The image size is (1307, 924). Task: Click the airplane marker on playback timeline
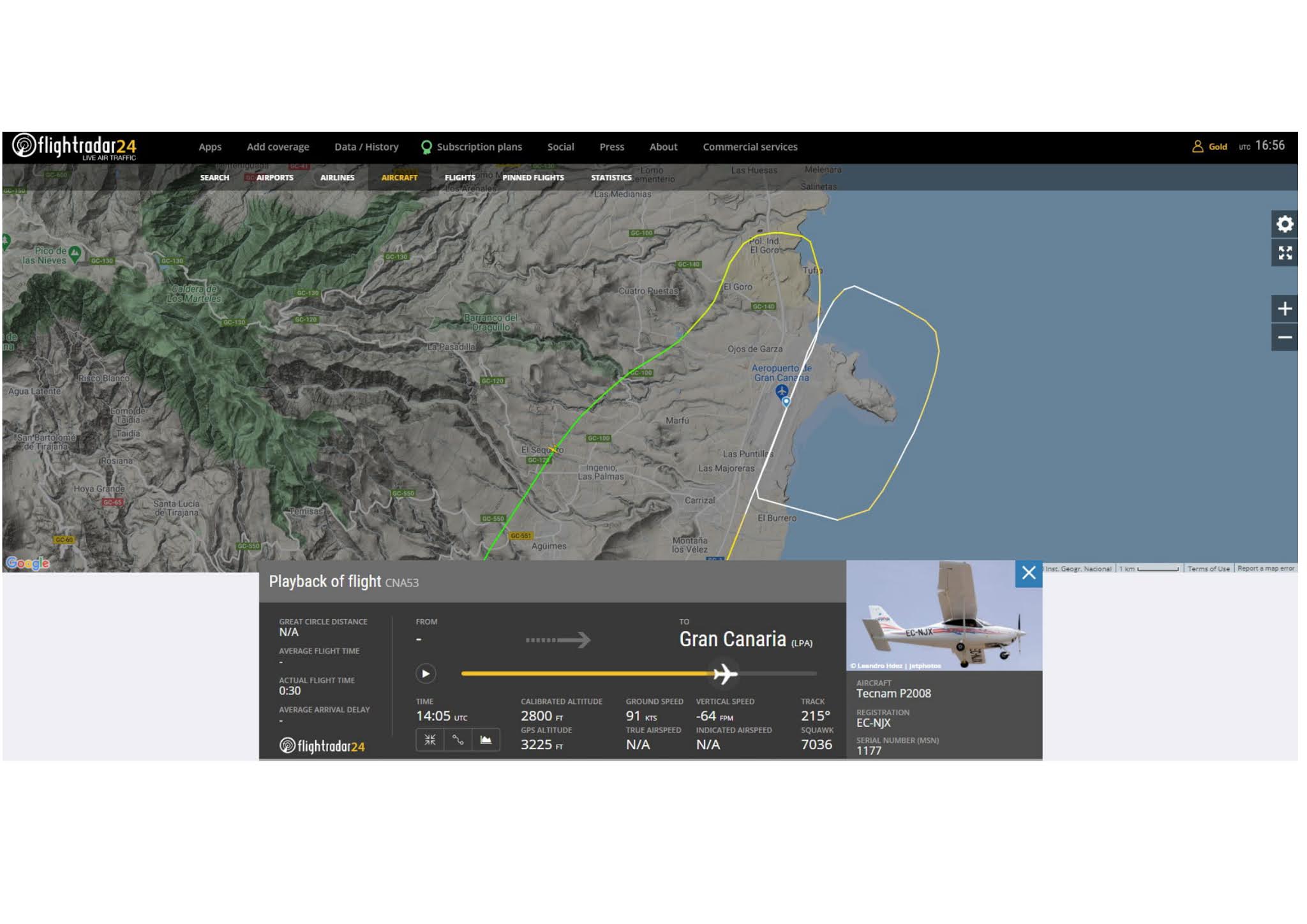click(724, 673)
